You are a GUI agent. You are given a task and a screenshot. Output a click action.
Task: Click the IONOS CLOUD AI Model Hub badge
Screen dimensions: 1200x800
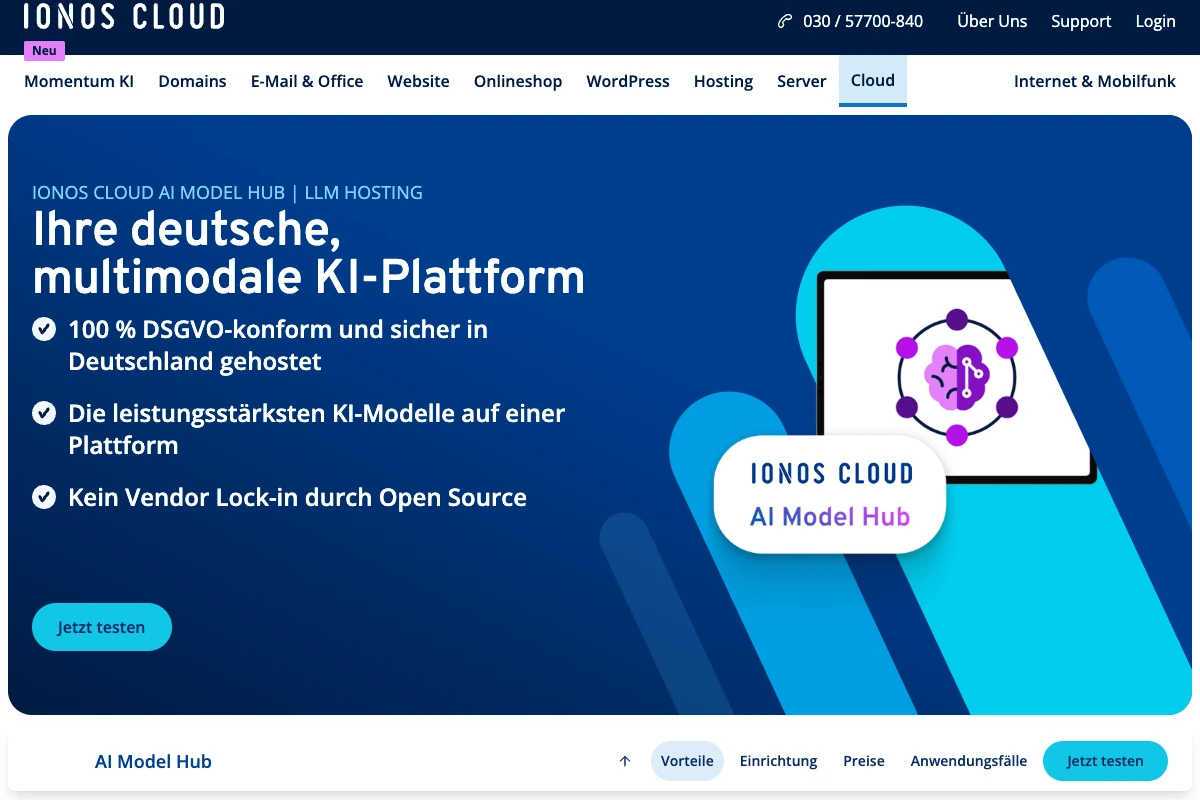(830, 494)
